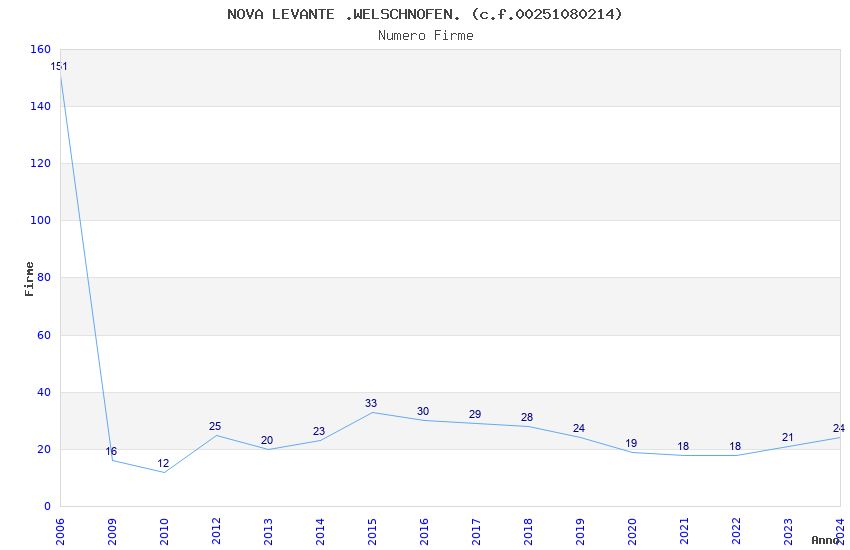Select the 151 data label

point(59,67)
